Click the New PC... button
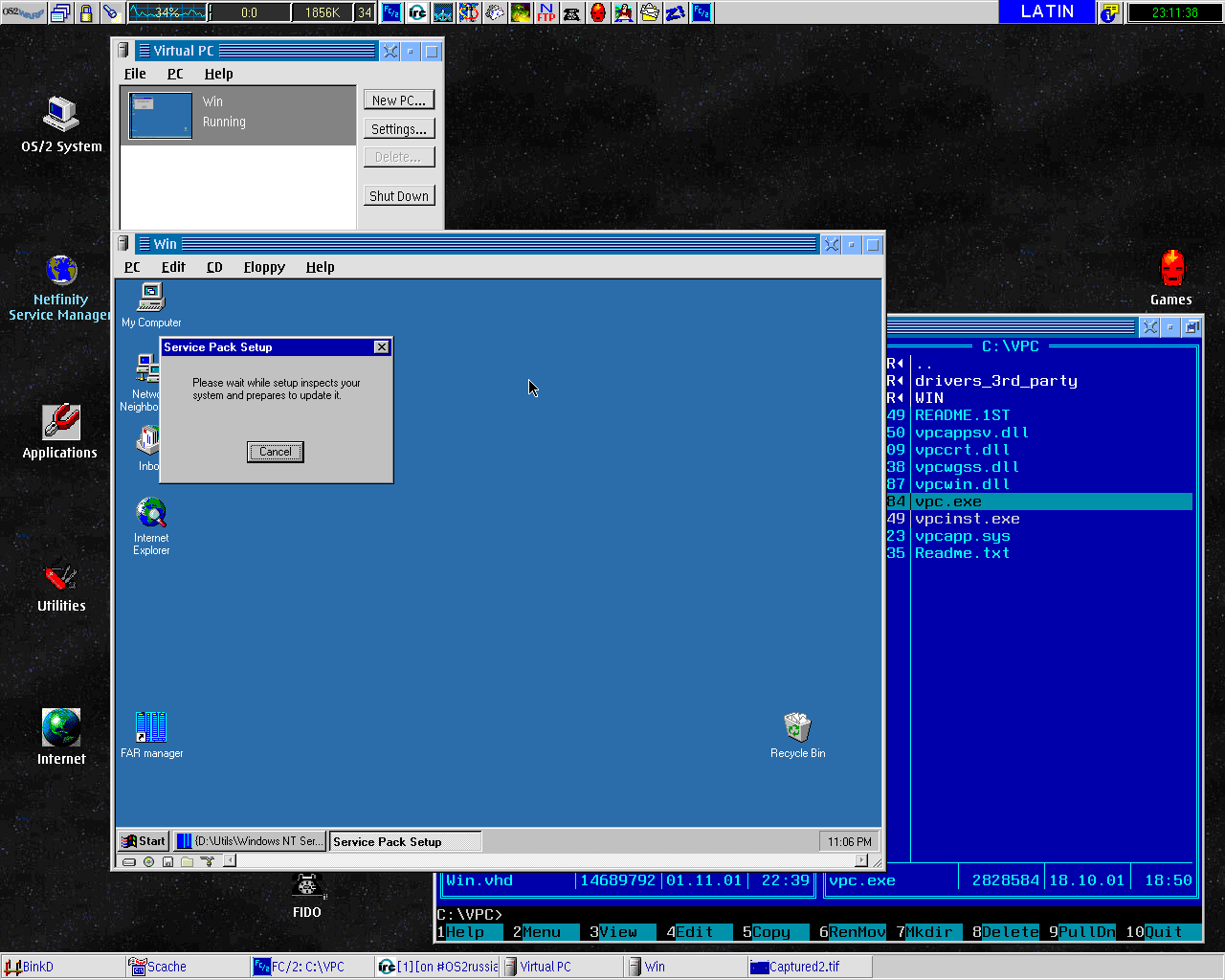The height and width of the screenshot is (980, 1225). 399,100
